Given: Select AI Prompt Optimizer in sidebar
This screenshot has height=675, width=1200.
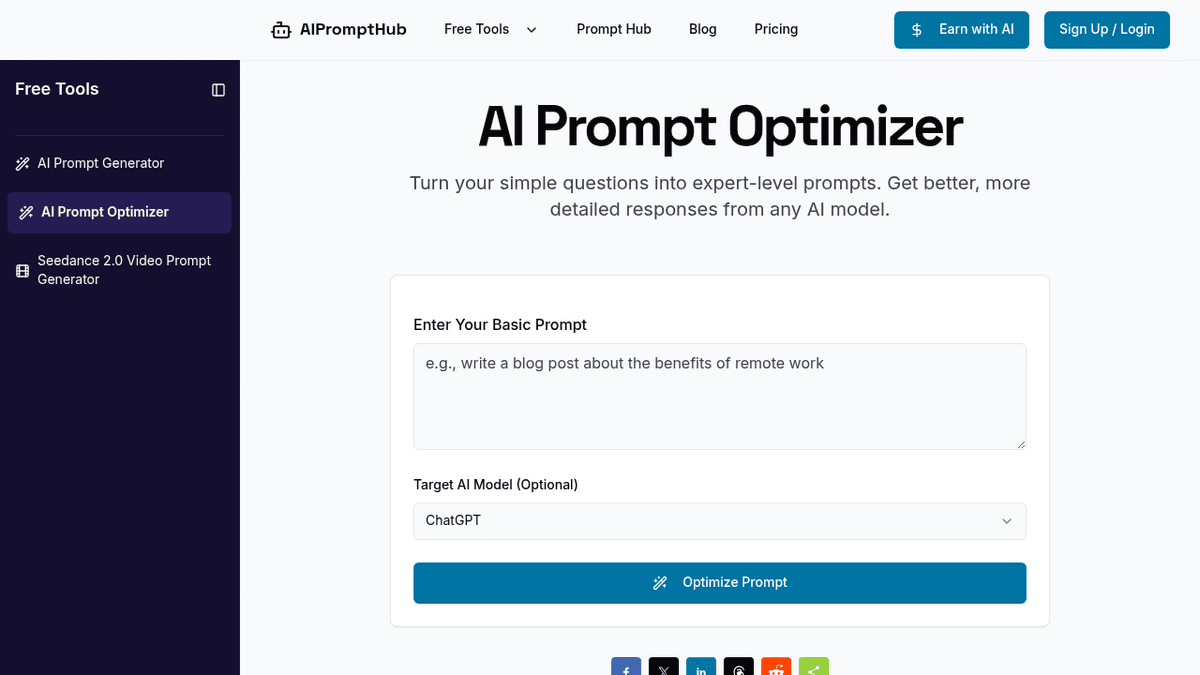Looking at the screenshot, I should [105, 212].
